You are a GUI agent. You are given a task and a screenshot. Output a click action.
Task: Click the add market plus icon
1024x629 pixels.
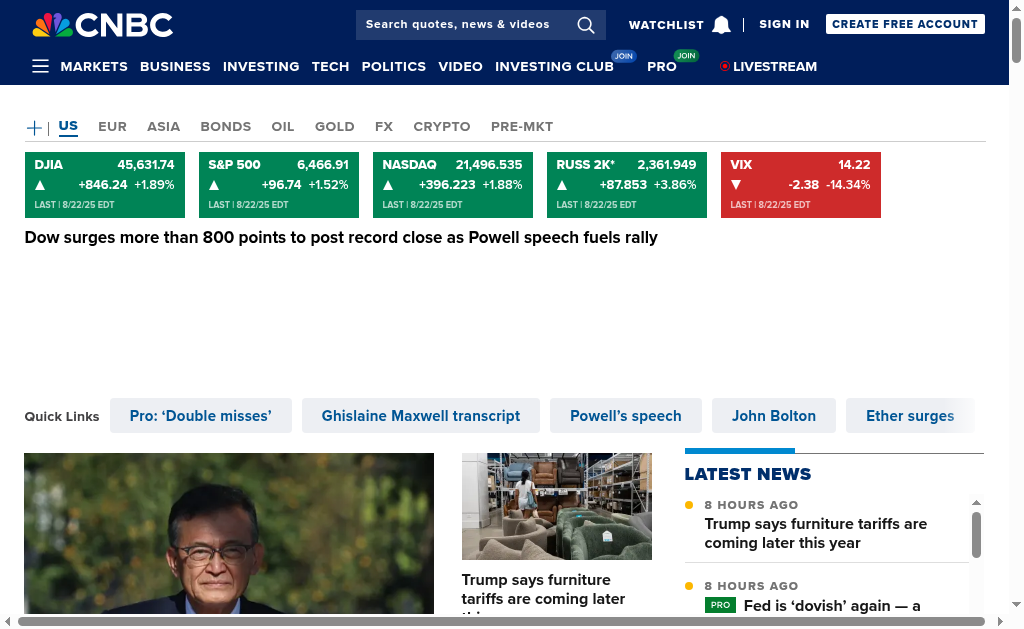[x=34, y=127]
